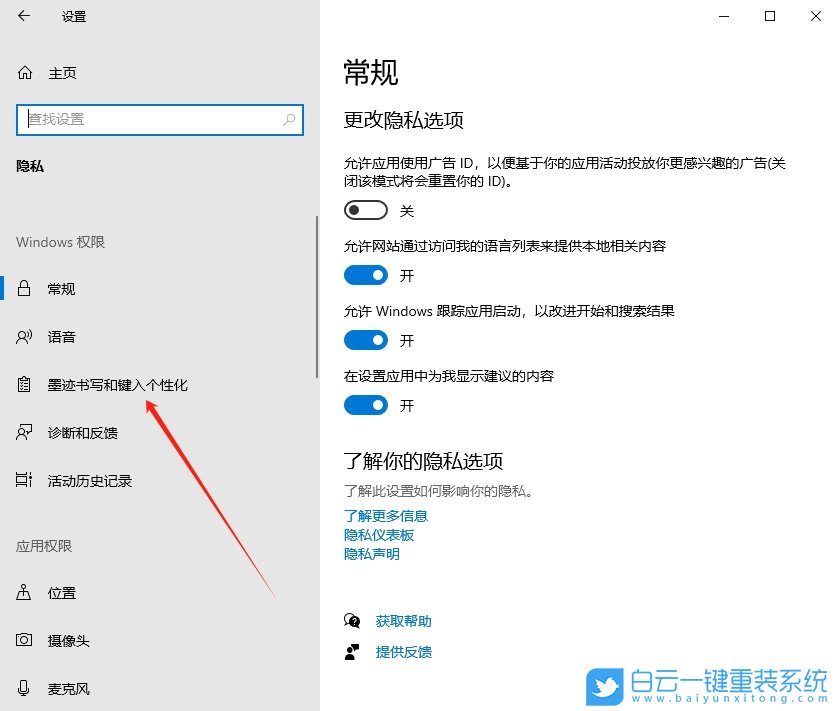Turn off Windows app launch tracking
The width and height of the screenshot is (839, 711).
(365, 340)
